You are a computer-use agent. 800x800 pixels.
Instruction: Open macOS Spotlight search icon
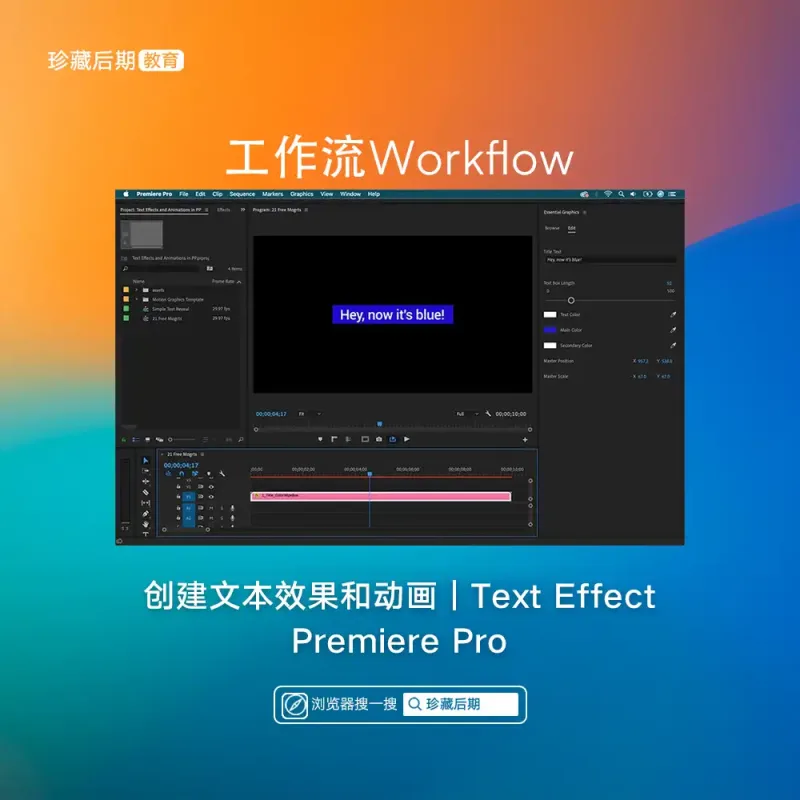click(x=621, y=194)
